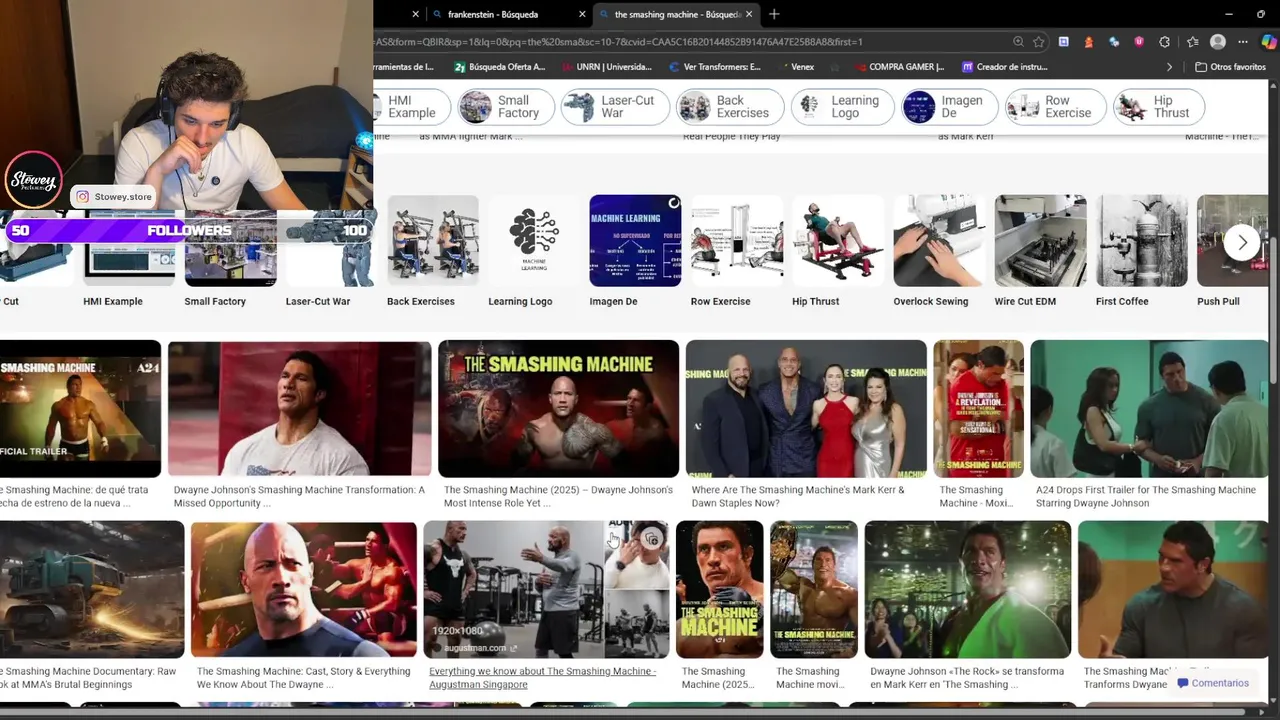Open a new browser tab
1280x720 pixels.
[774, 14]
